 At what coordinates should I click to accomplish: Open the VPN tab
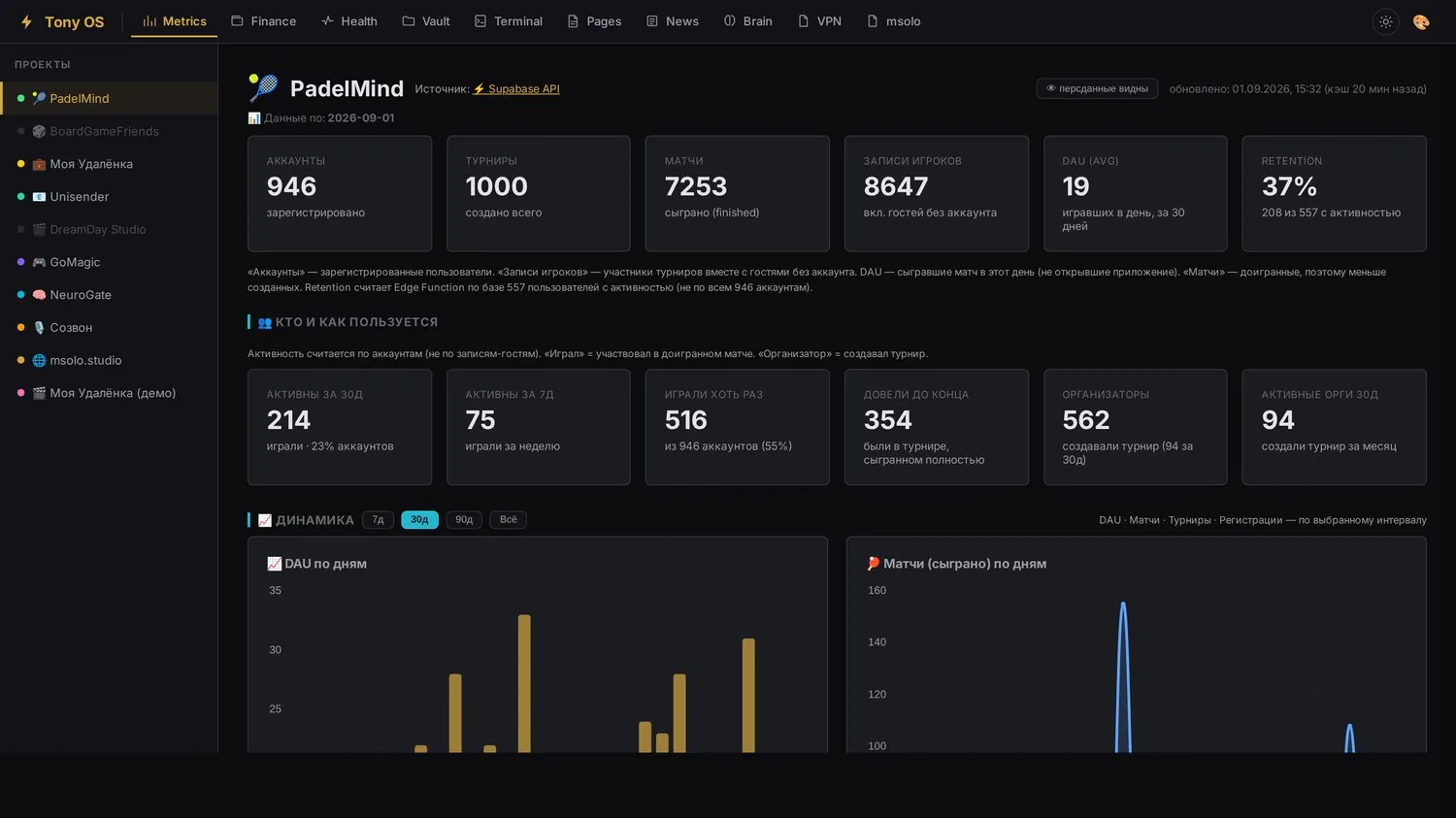pos(819,21)
